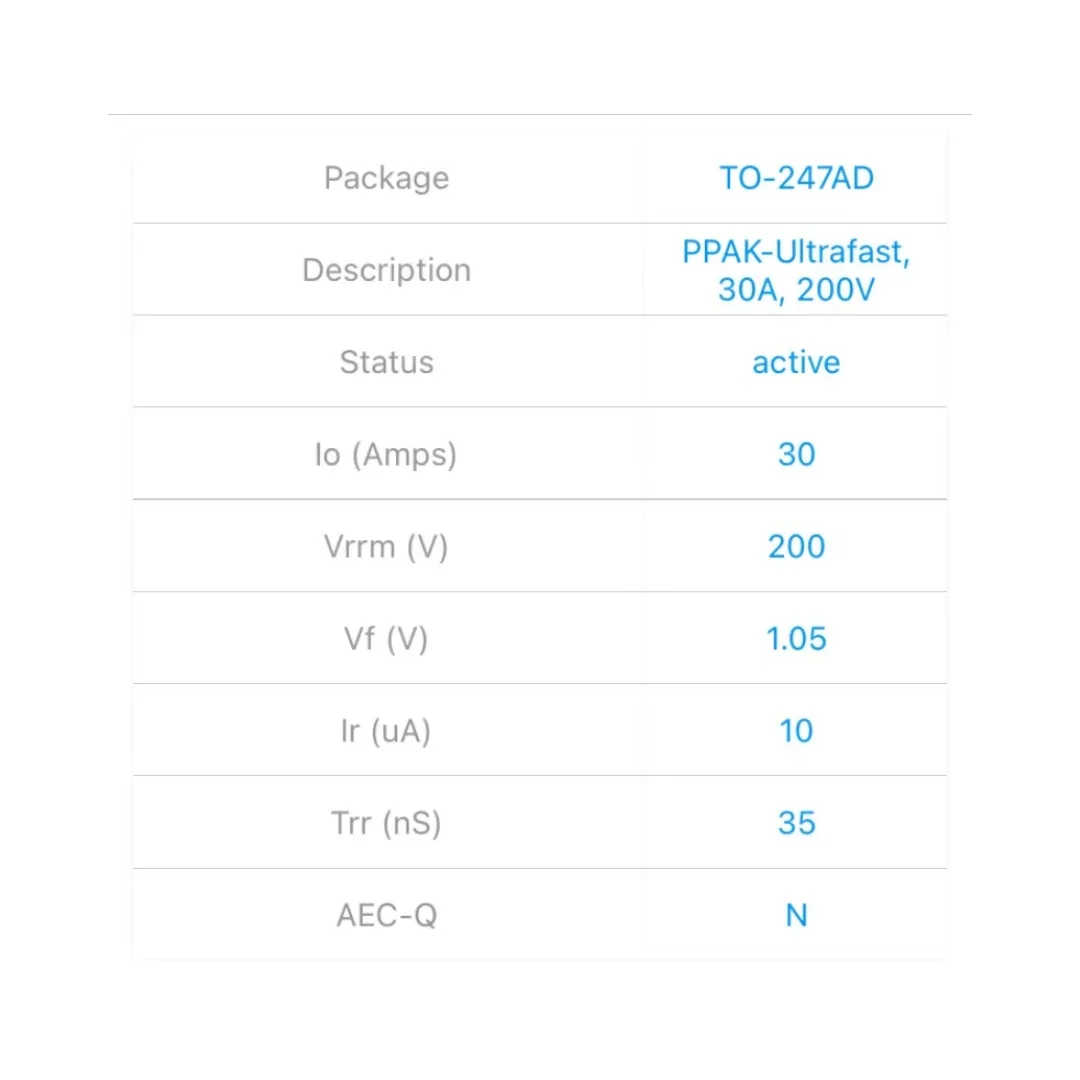Open the PPAK-Ultrafast, 30A, 200V description link
The height and width of the screenshot is (1080, 1080).
[x=796, y=270]
